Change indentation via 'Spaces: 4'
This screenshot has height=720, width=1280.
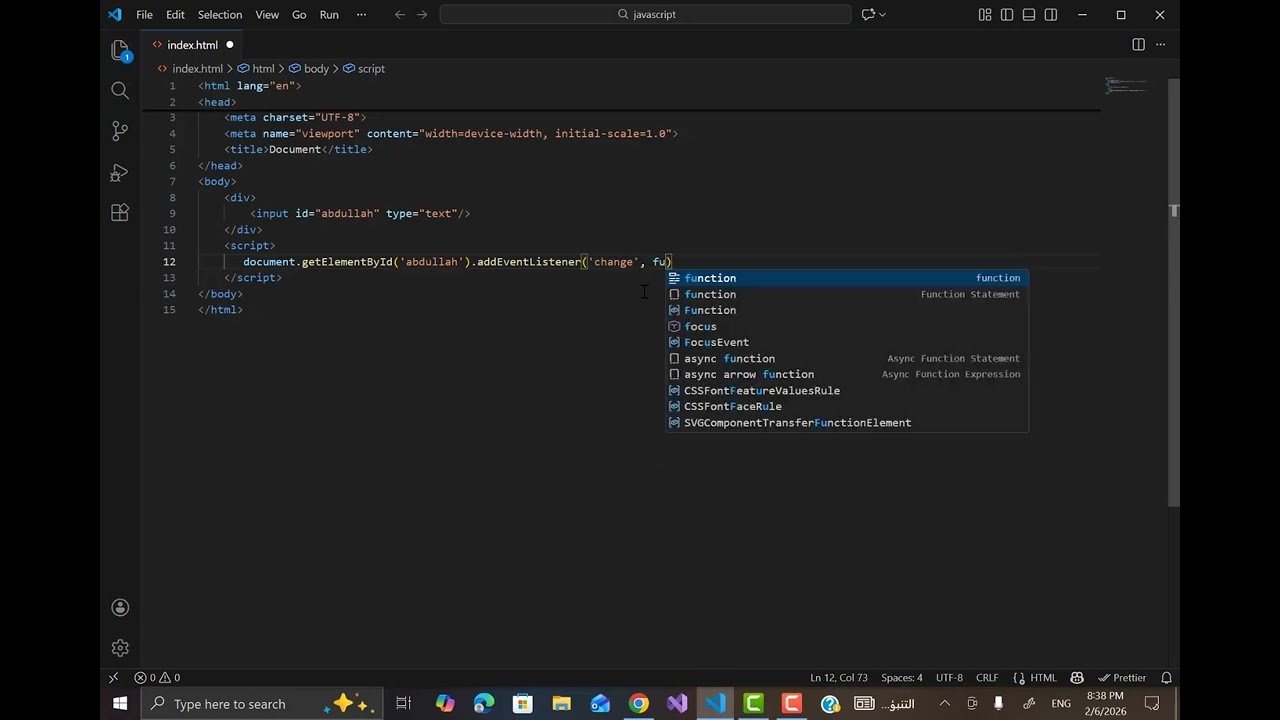902,678
